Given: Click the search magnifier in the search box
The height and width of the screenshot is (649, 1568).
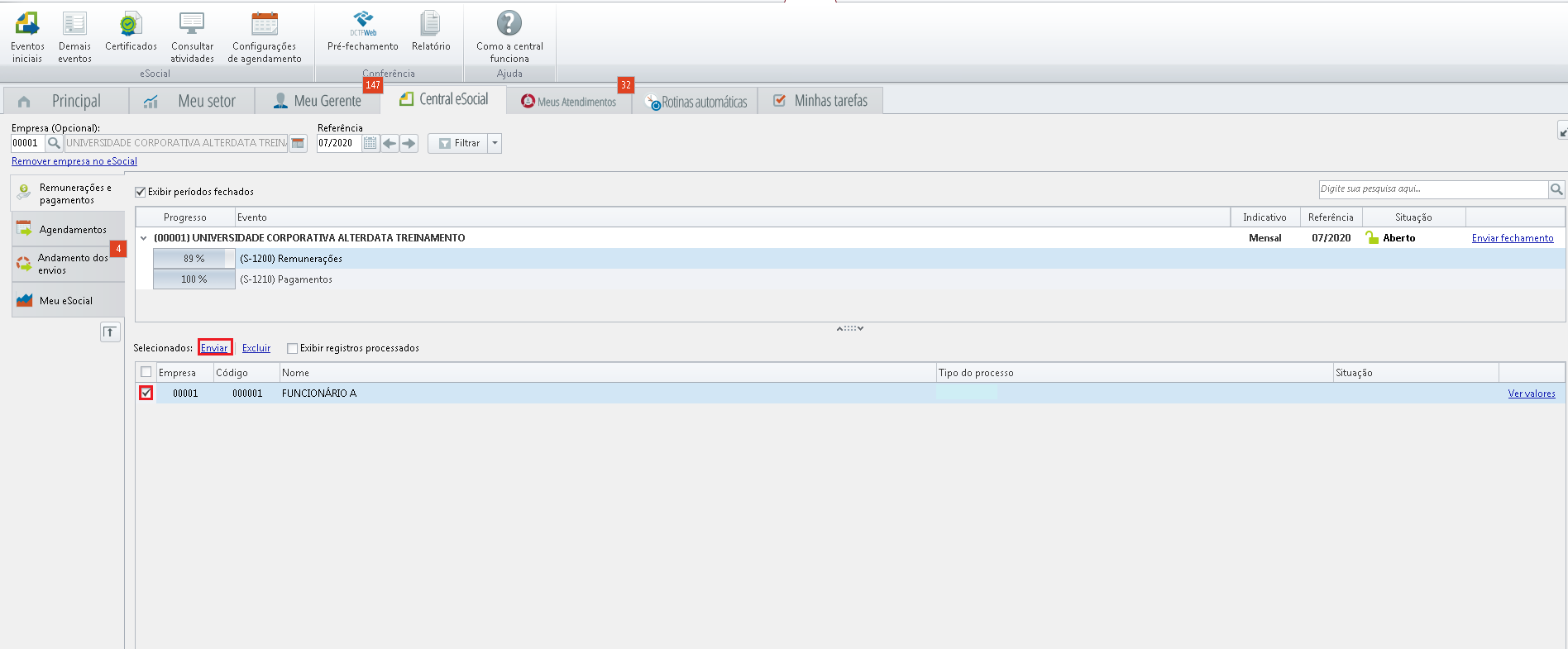Looking at the screenshot, I should (1556, 189).
